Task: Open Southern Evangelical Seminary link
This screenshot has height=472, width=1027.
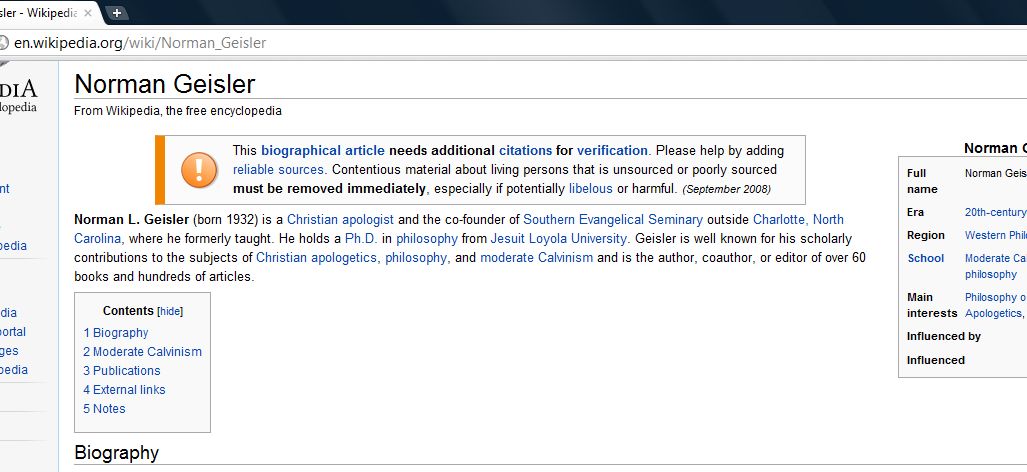Action: click(613, 219)
